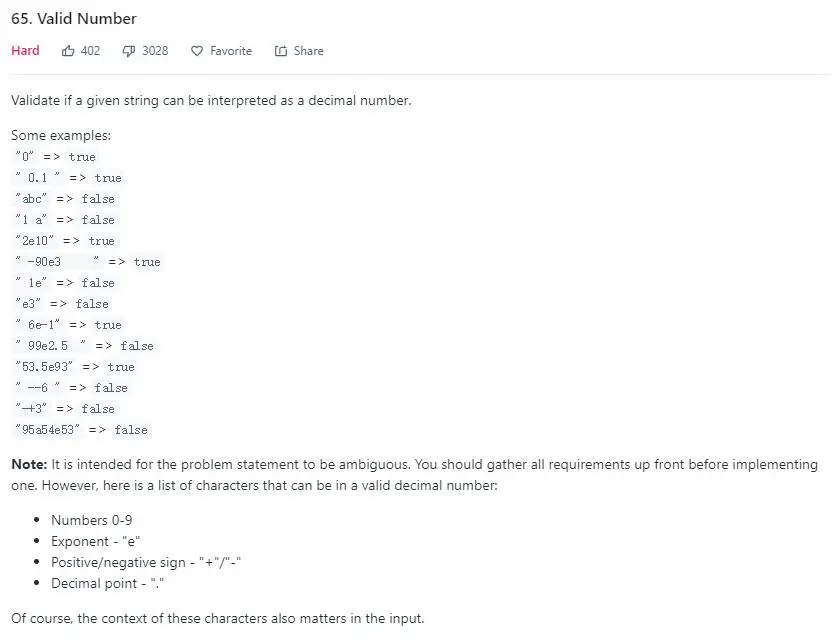Click the Favorite text label
837x642 pixels.
[231, 51]
